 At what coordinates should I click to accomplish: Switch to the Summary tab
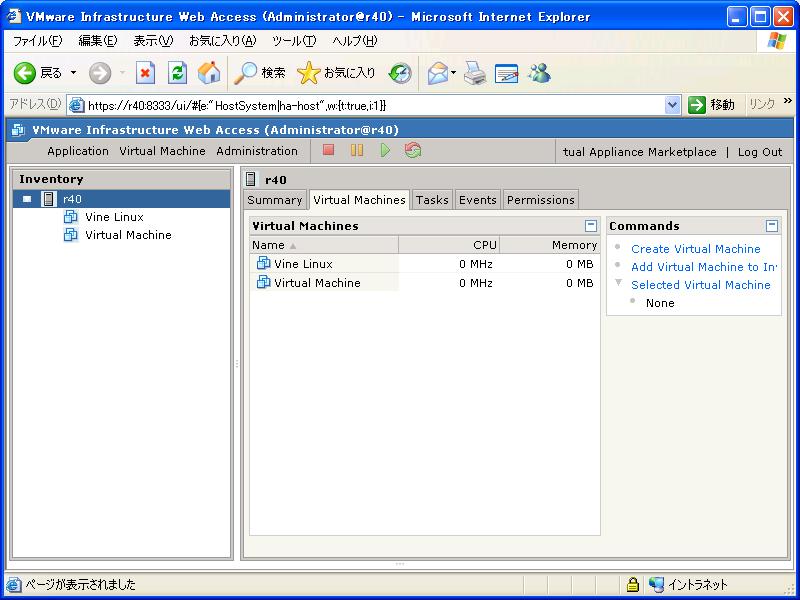[x=275, y=200]
